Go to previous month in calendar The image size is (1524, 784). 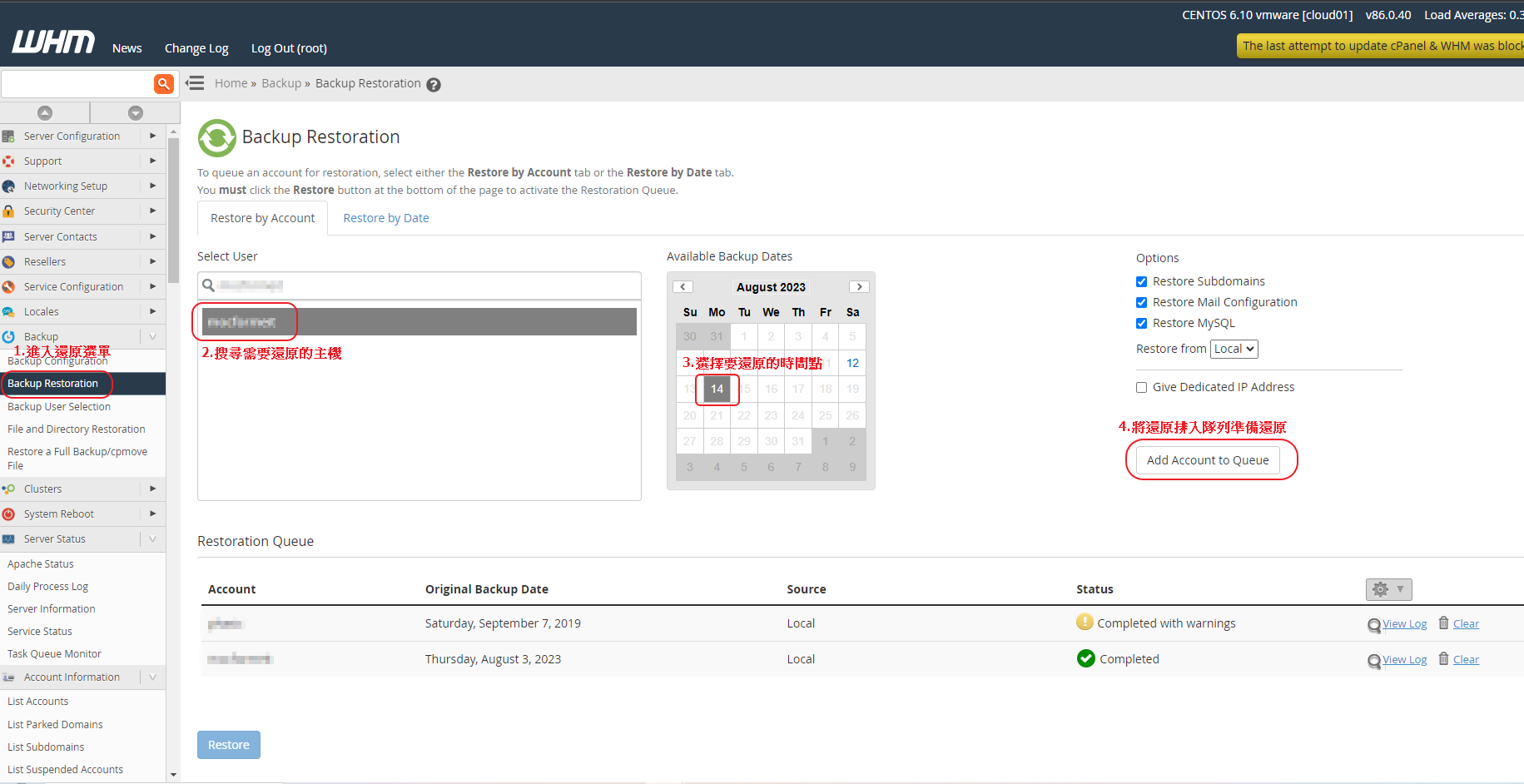click(683, 287)
